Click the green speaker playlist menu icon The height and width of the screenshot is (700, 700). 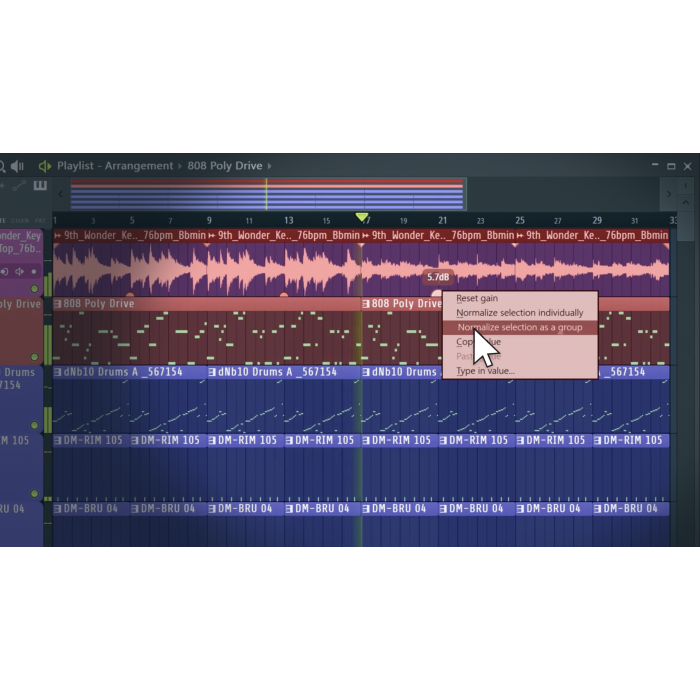click(45, 166)
